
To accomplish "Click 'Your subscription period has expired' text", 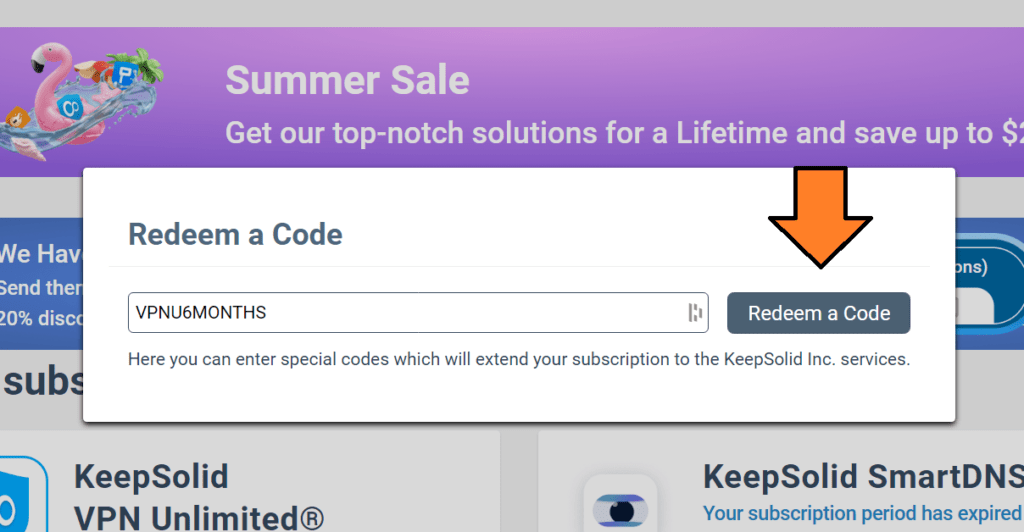I will (863, 514).
